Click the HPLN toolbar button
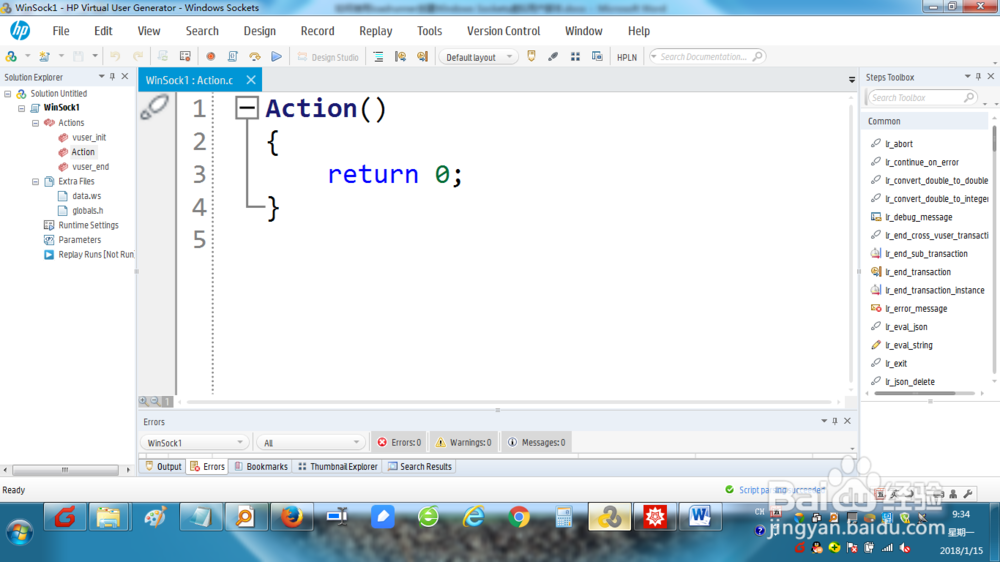 pyautogui.click(x=626, y=57)
